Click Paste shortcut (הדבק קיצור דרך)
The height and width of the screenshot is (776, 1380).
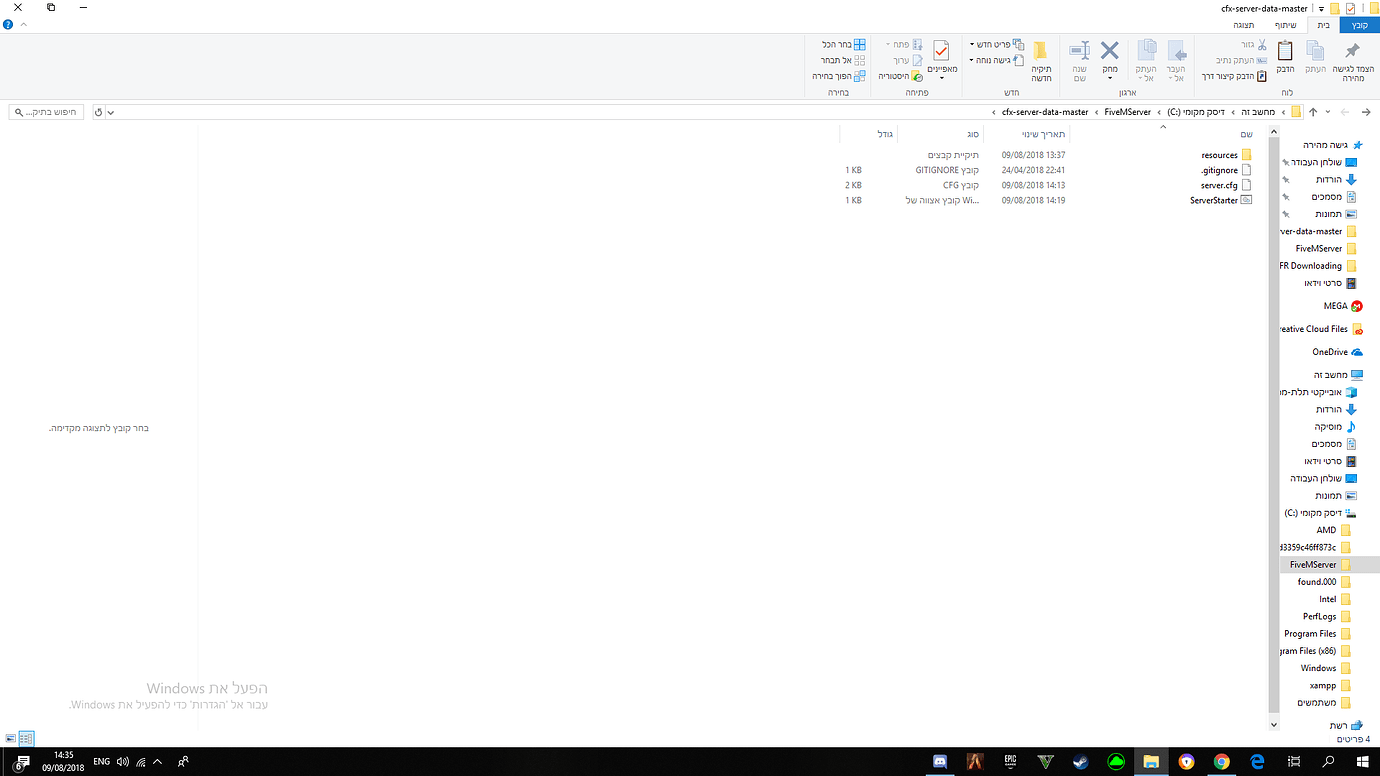[1233, 75]
